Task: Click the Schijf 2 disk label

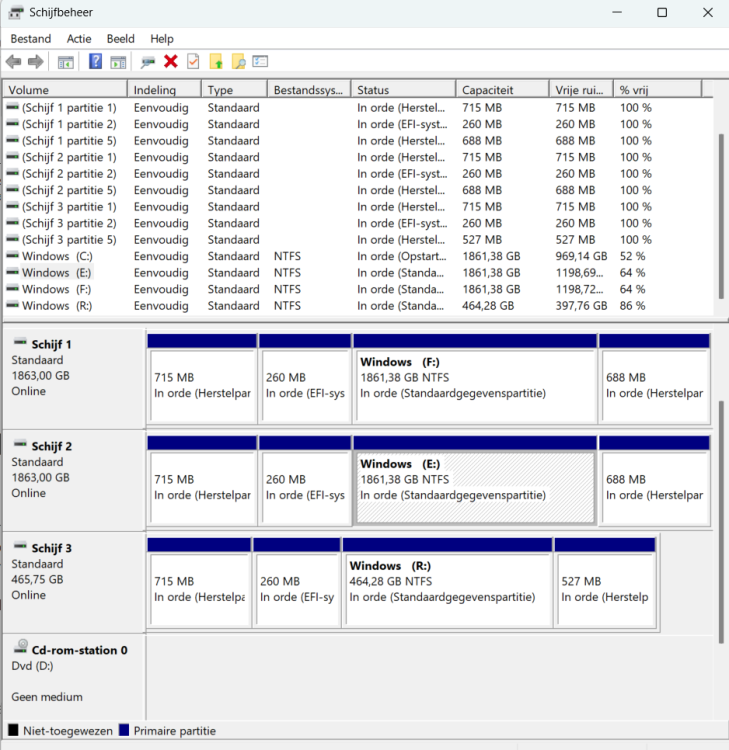Action: click(52, 446)
